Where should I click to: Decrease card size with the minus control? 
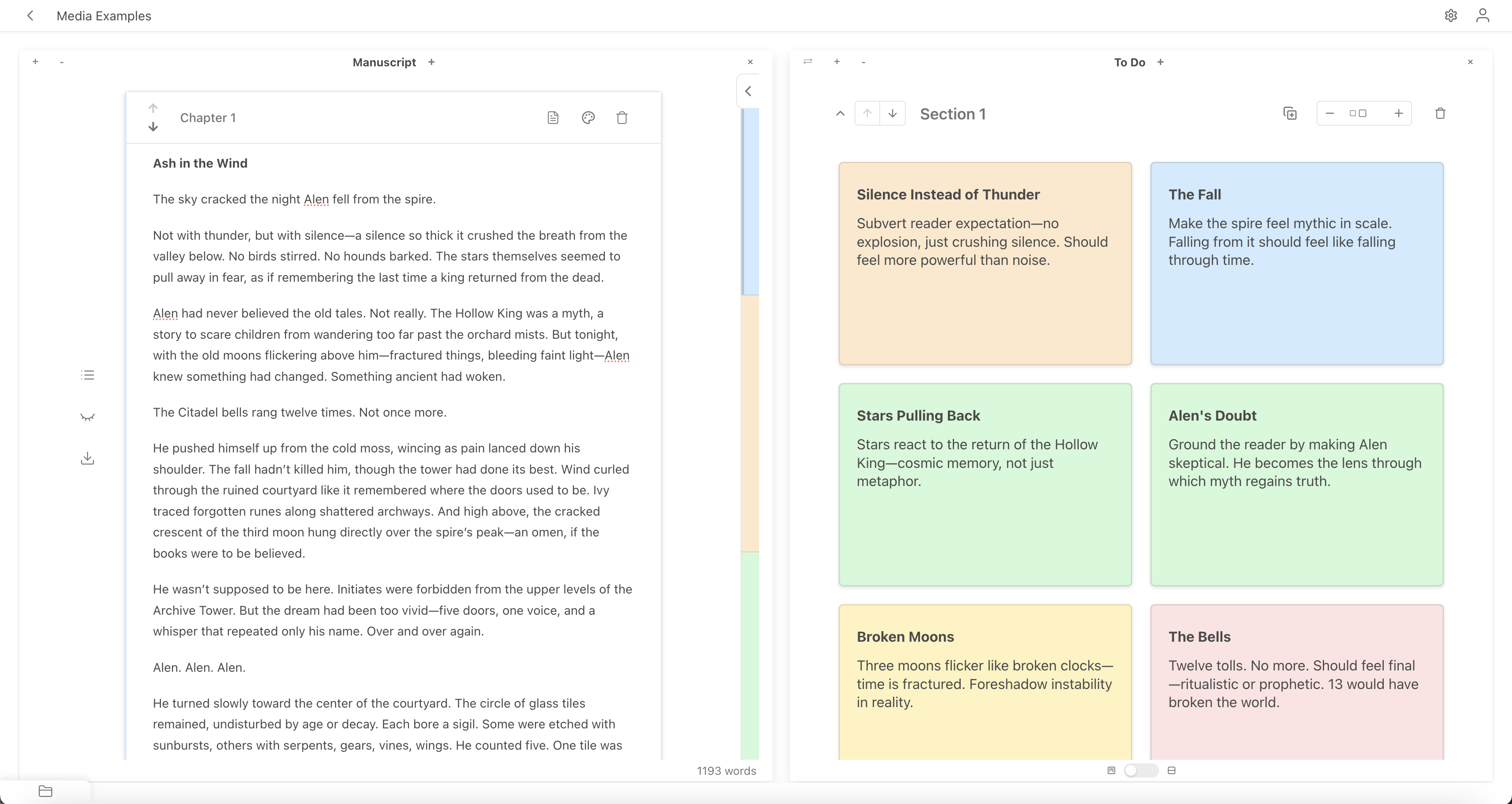tap(1329, 113)
